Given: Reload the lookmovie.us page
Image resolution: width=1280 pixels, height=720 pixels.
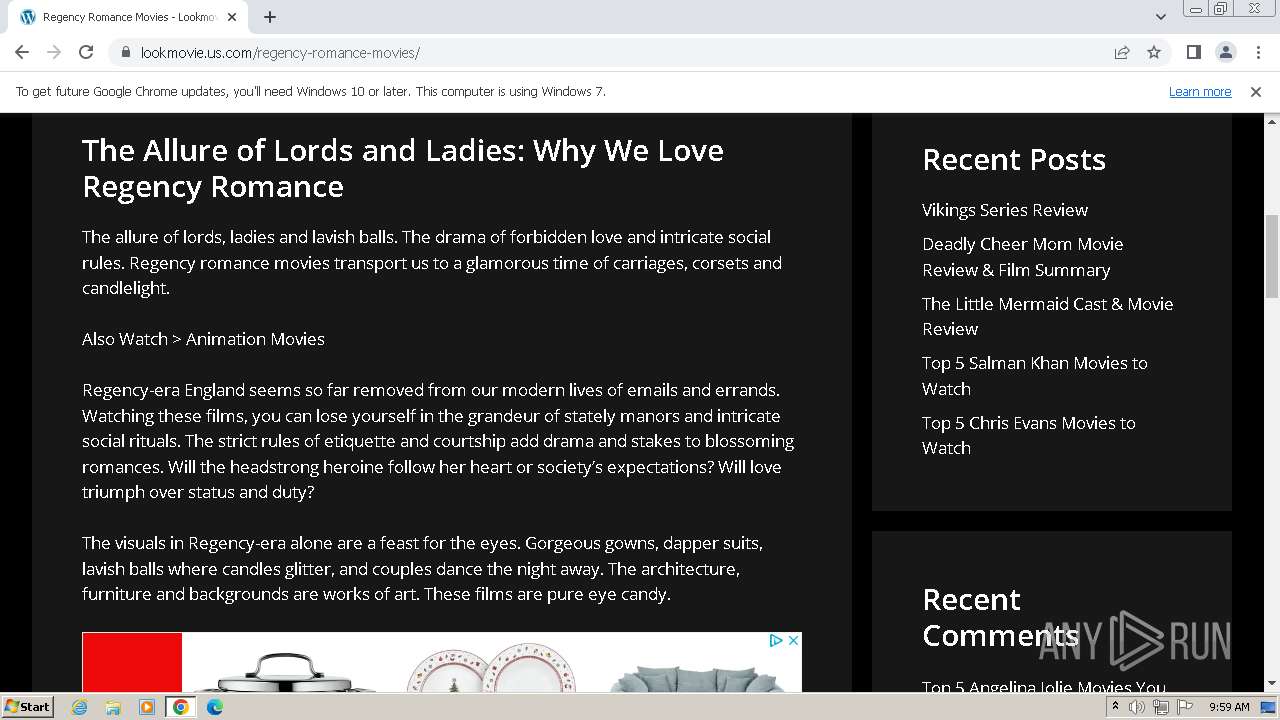Looking at the screenshot, I should point(86,52).
